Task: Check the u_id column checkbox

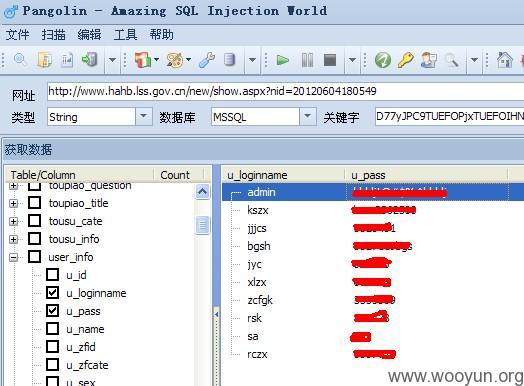Action: (x=52, y=275)
